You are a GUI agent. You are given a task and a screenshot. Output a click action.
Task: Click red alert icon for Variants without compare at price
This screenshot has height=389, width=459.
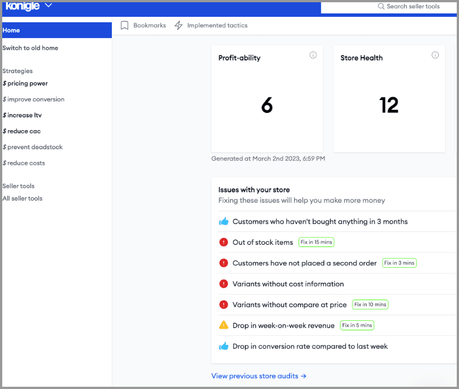pos(223,304)
